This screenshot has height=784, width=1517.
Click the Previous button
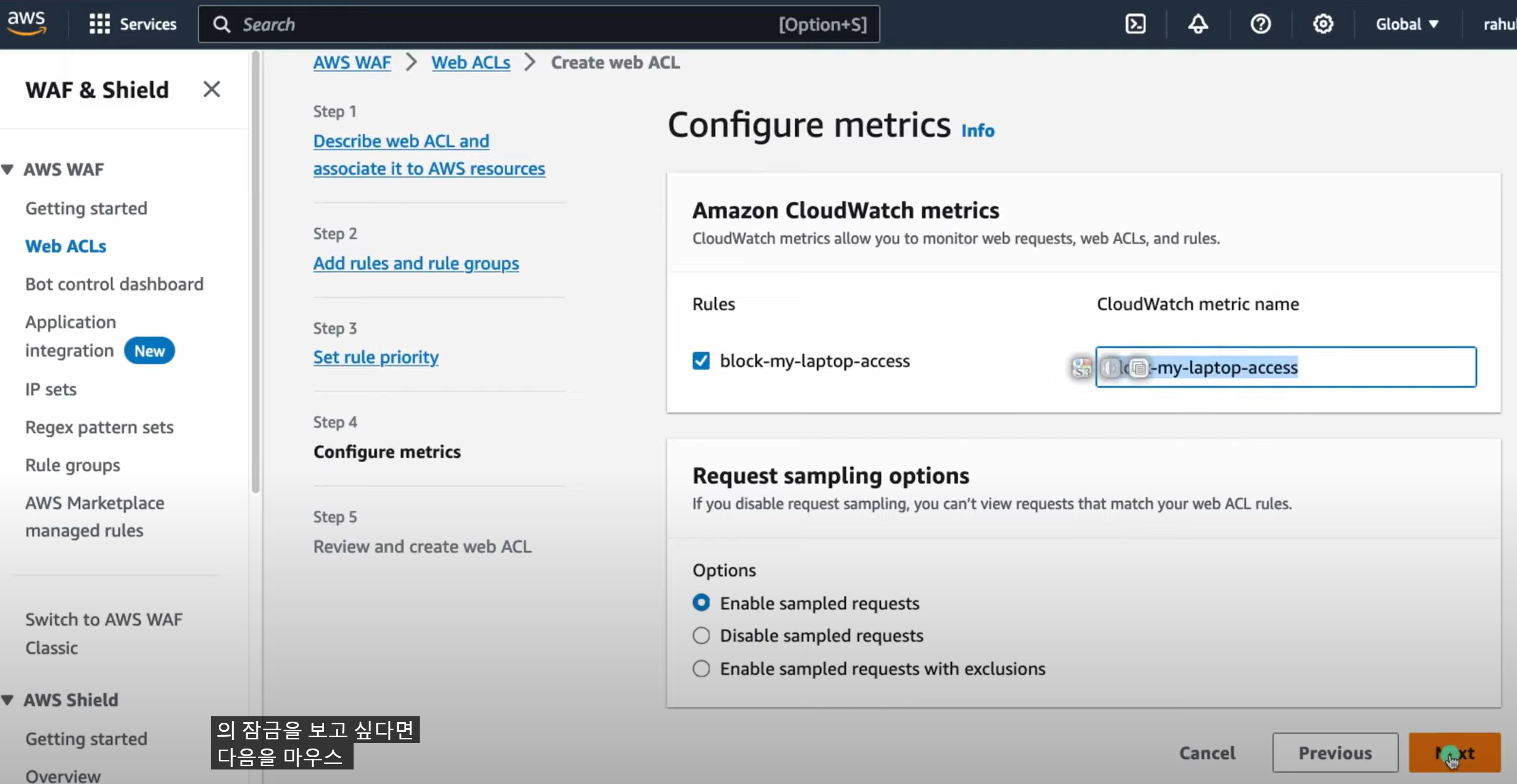pos(1334,752)
